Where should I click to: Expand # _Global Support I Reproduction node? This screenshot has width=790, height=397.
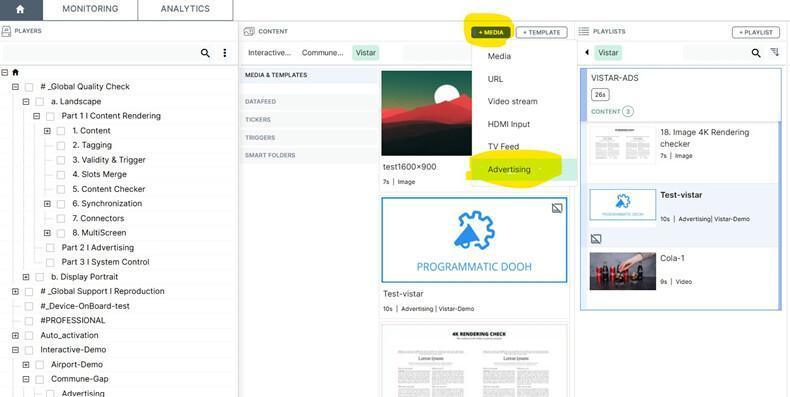pyautogui.click(x=15, y=292)
